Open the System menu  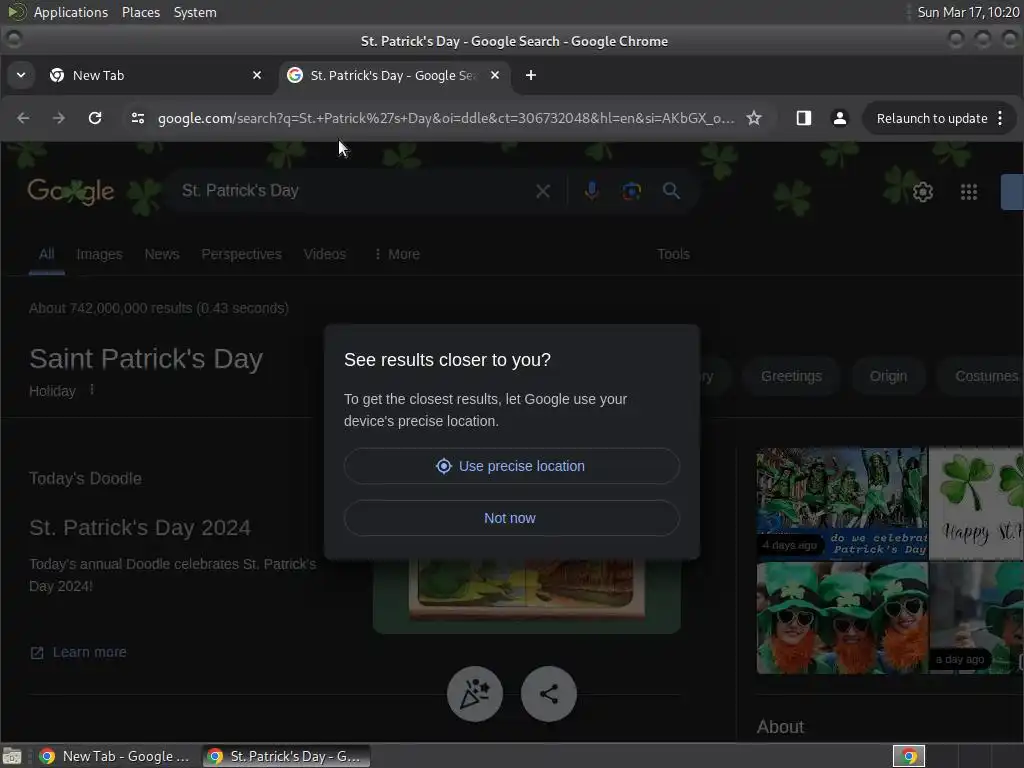(x=195, y=12)
